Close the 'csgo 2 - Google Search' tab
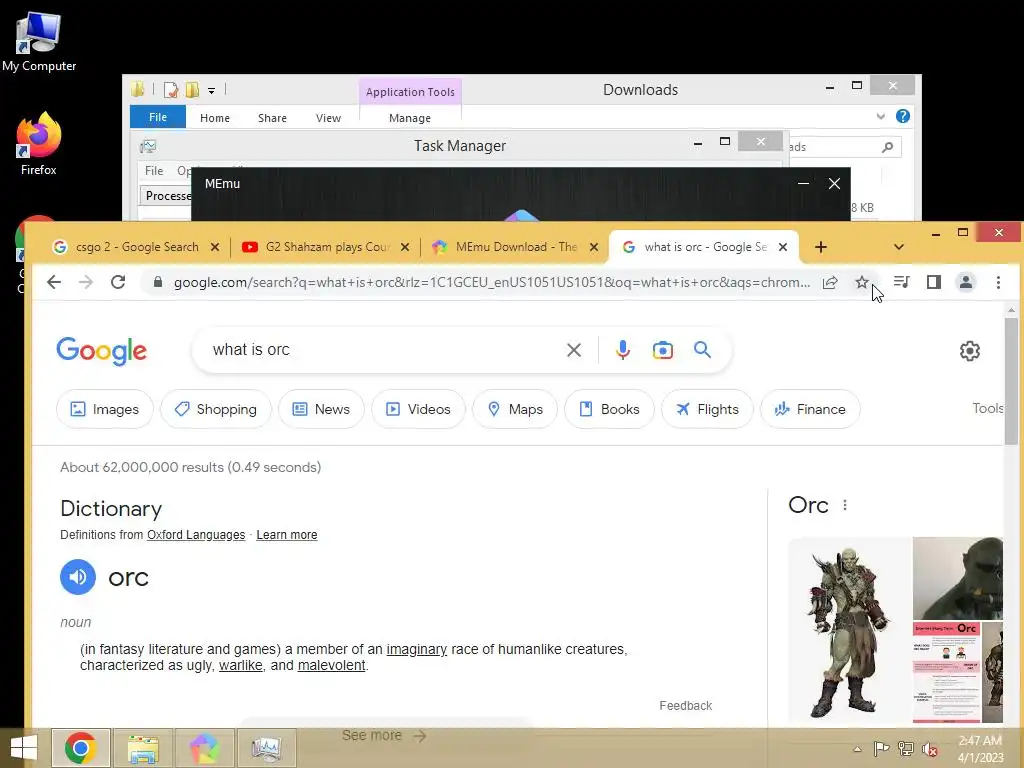 point(215,247)
